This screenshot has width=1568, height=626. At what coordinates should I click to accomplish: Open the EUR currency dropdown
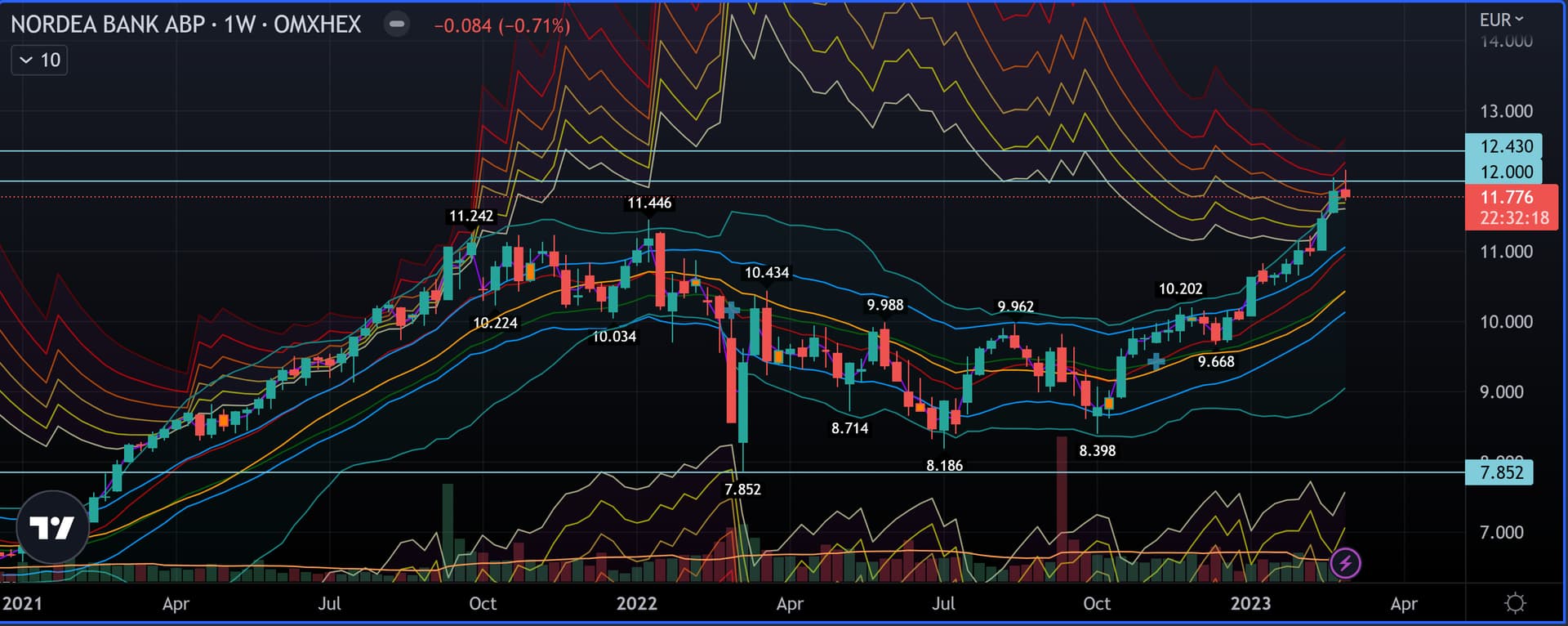[x=1501, y=20]
